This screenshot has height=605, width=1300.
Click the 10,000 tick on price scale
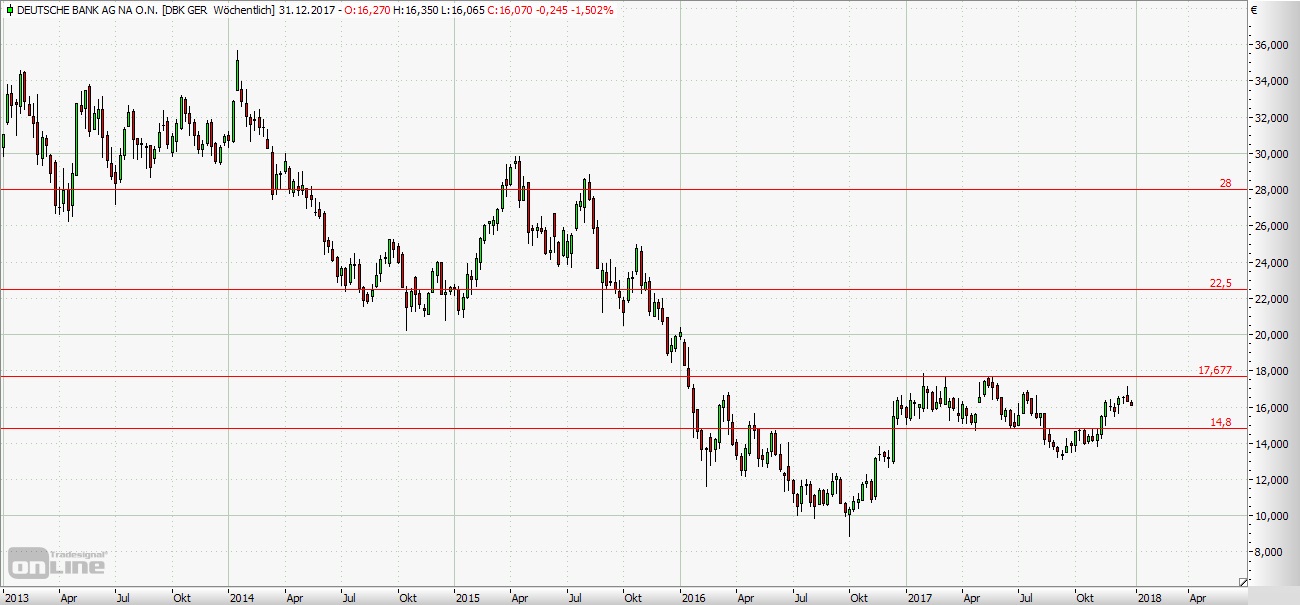(x=1271, y=516)
